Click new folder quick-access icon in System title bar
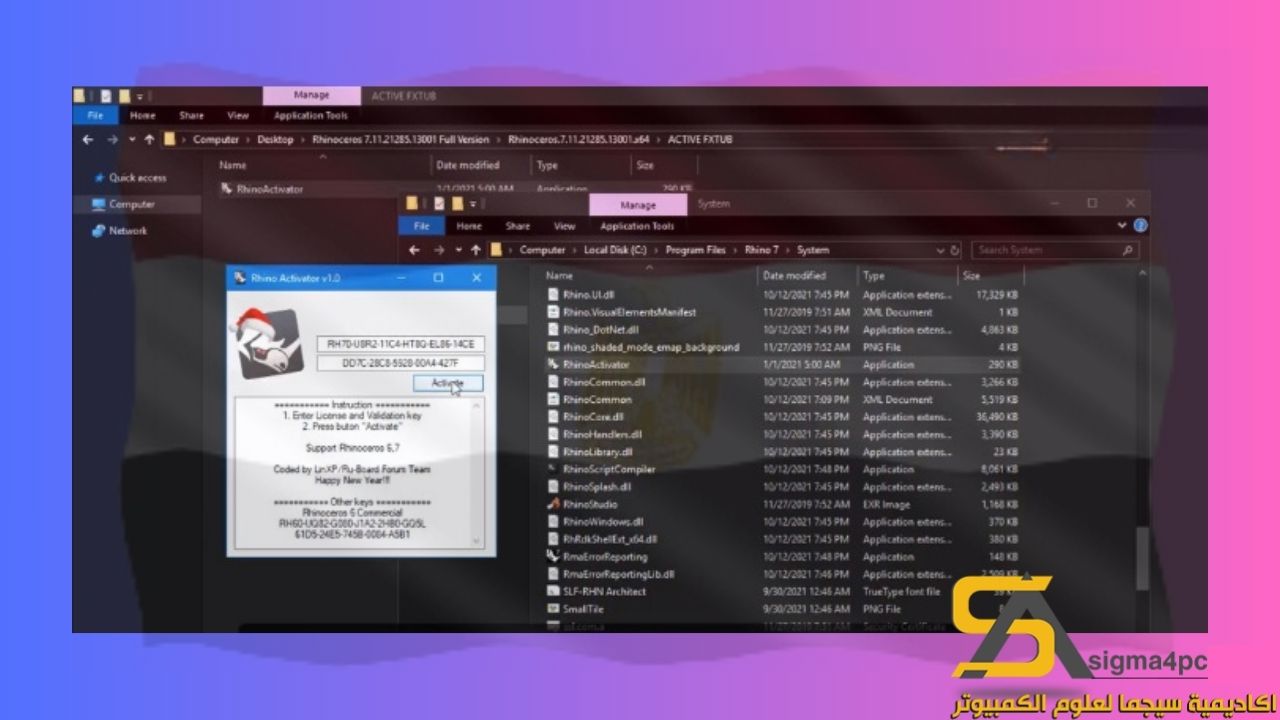Viewport: 1280px width, 720px height. [x=457, y=204]
